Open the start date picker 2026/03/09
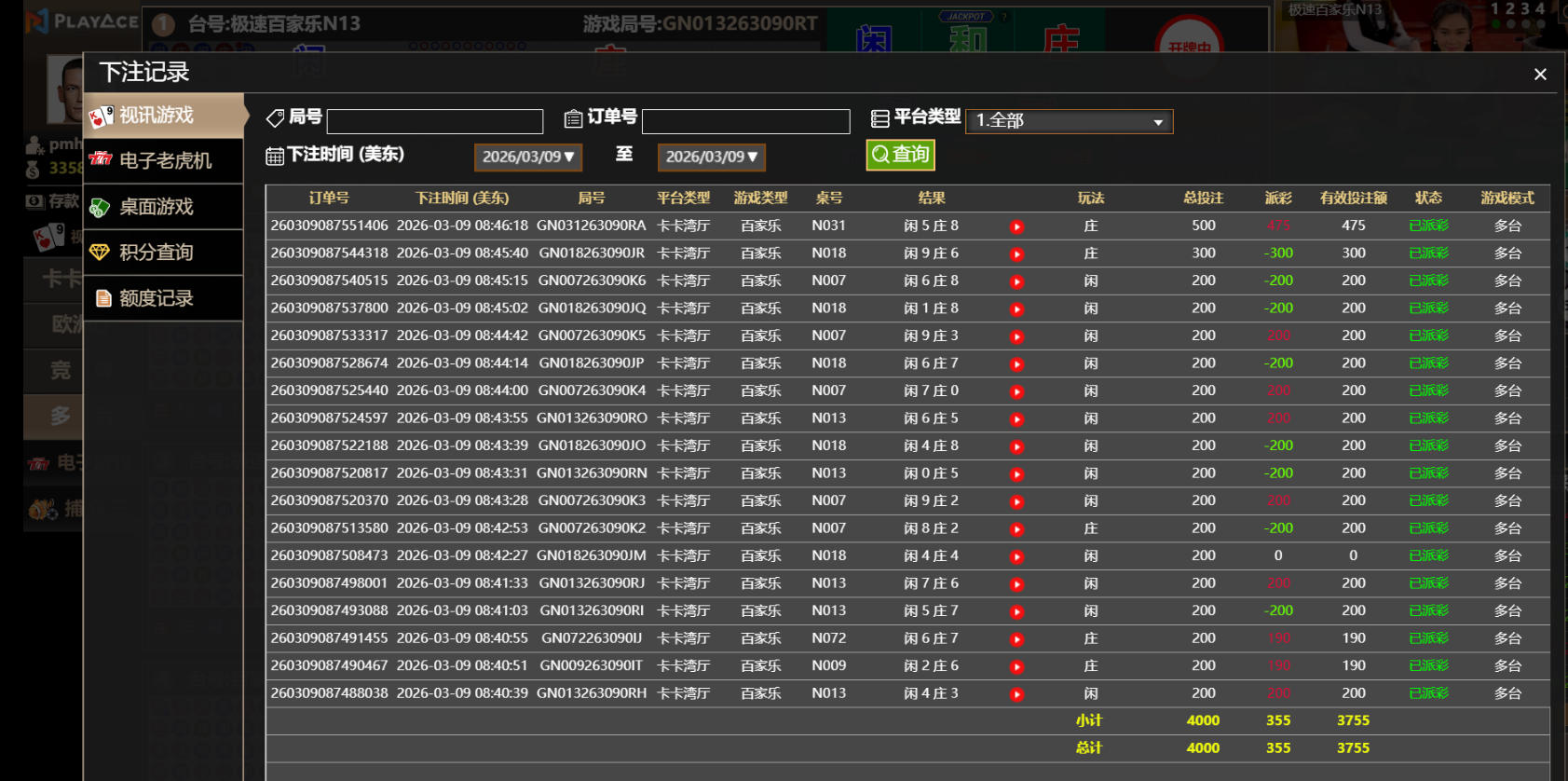 (x=528, y=157)
